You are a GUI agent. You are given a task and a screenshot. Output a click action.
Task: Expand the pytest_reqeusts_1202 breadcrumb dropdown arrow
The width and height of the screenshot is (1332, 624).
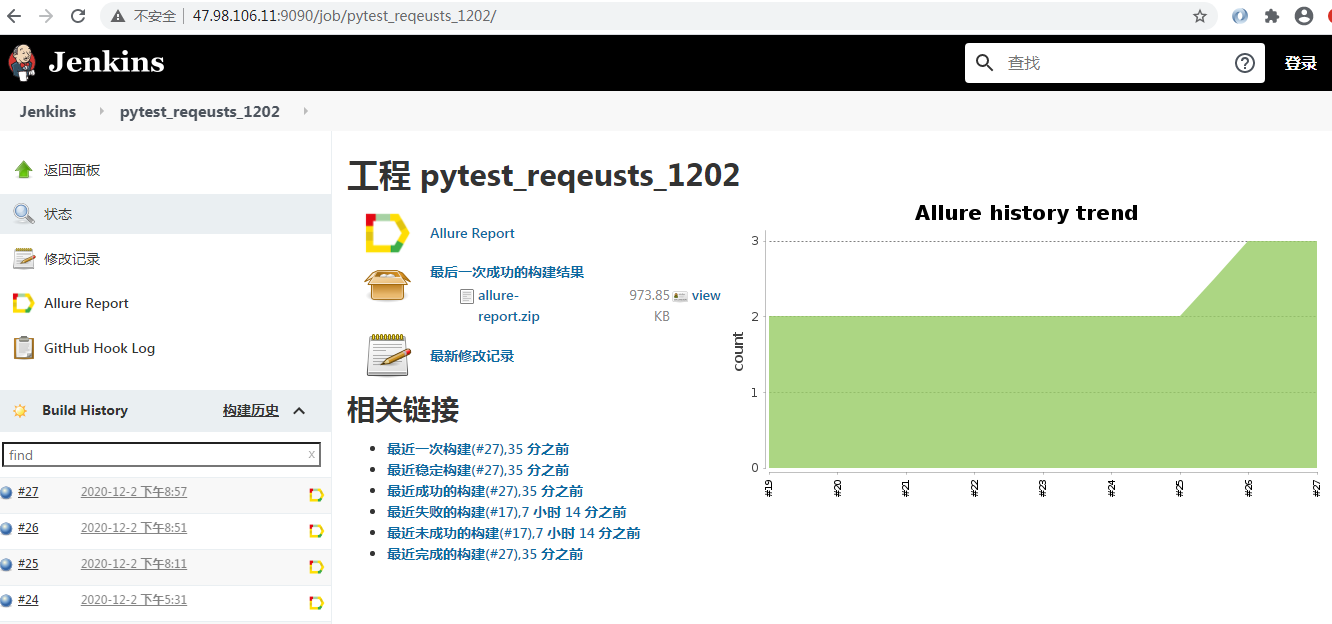305,111
